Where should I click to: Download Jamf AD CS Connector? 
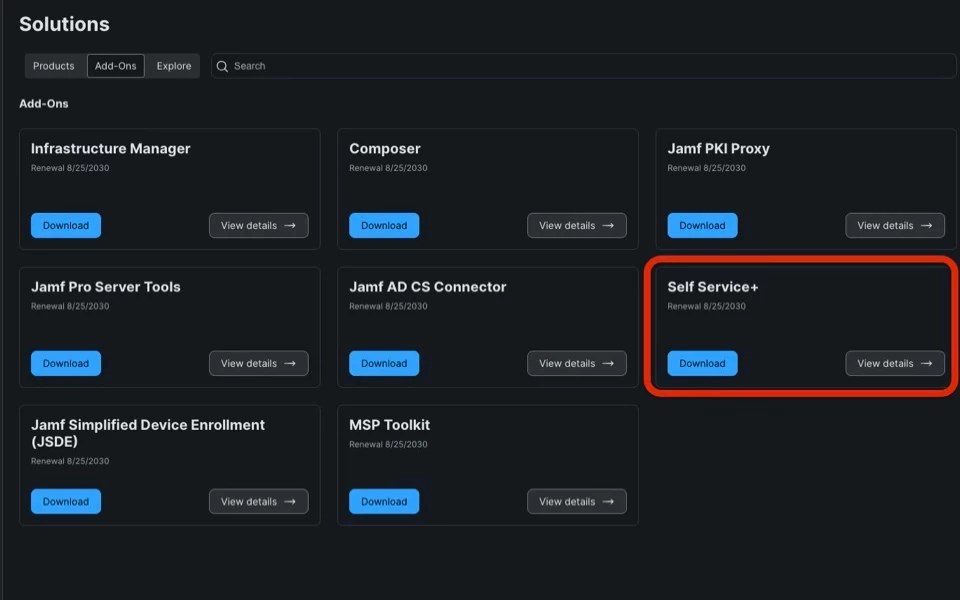point(384,364)
